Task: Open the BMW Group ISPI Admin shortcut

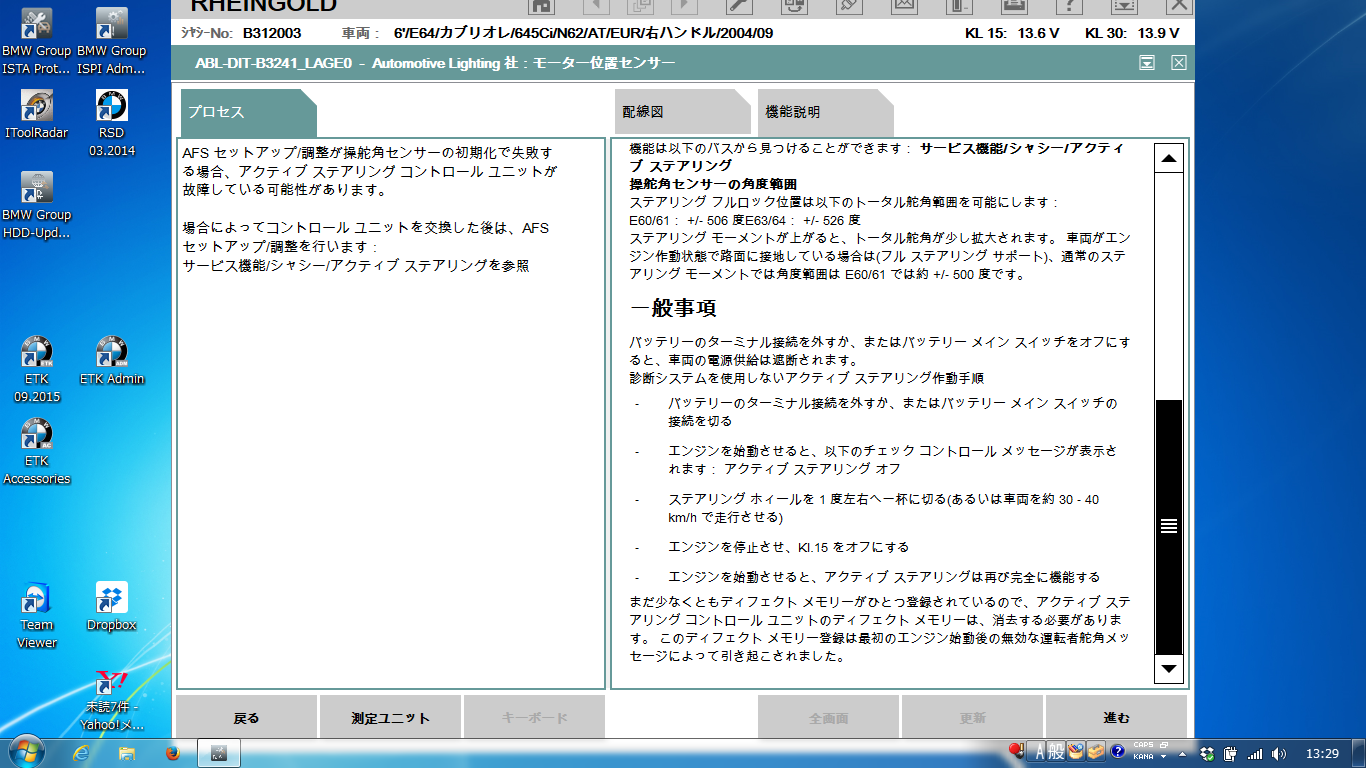Action: click(x=112, y=41)
